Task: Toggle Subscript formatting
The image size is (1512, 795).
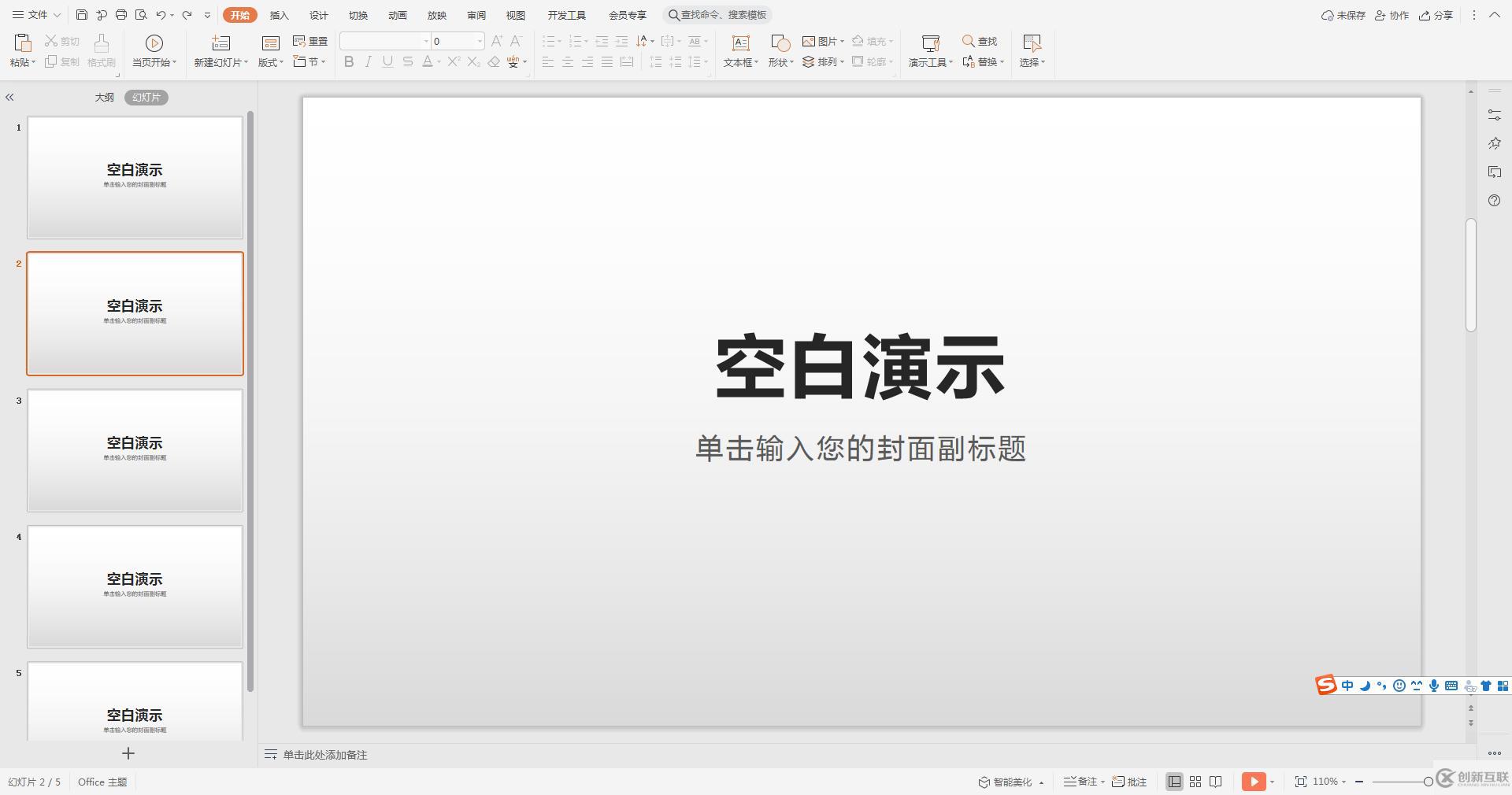Action: click(473, 61)
